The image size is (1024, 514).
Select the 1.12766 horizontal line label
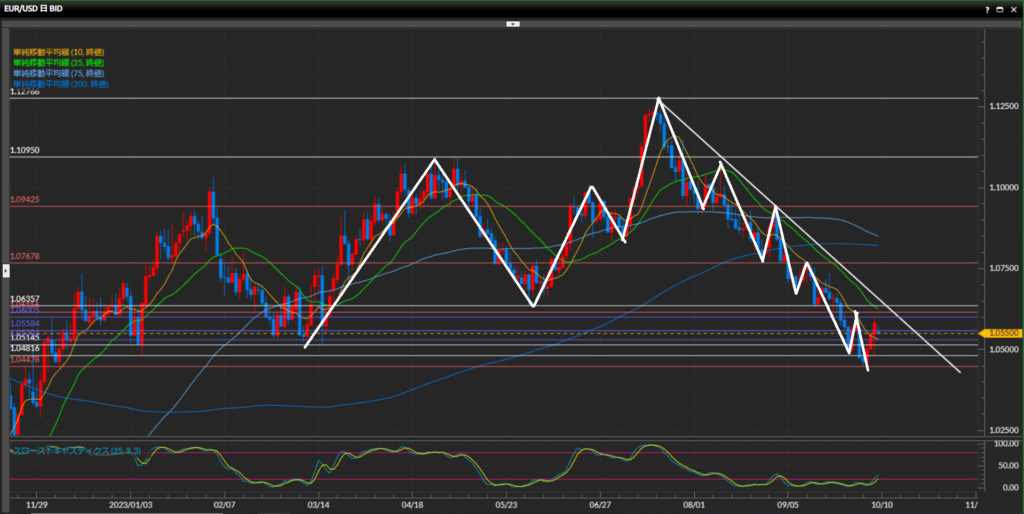click(x=25, y=92)
